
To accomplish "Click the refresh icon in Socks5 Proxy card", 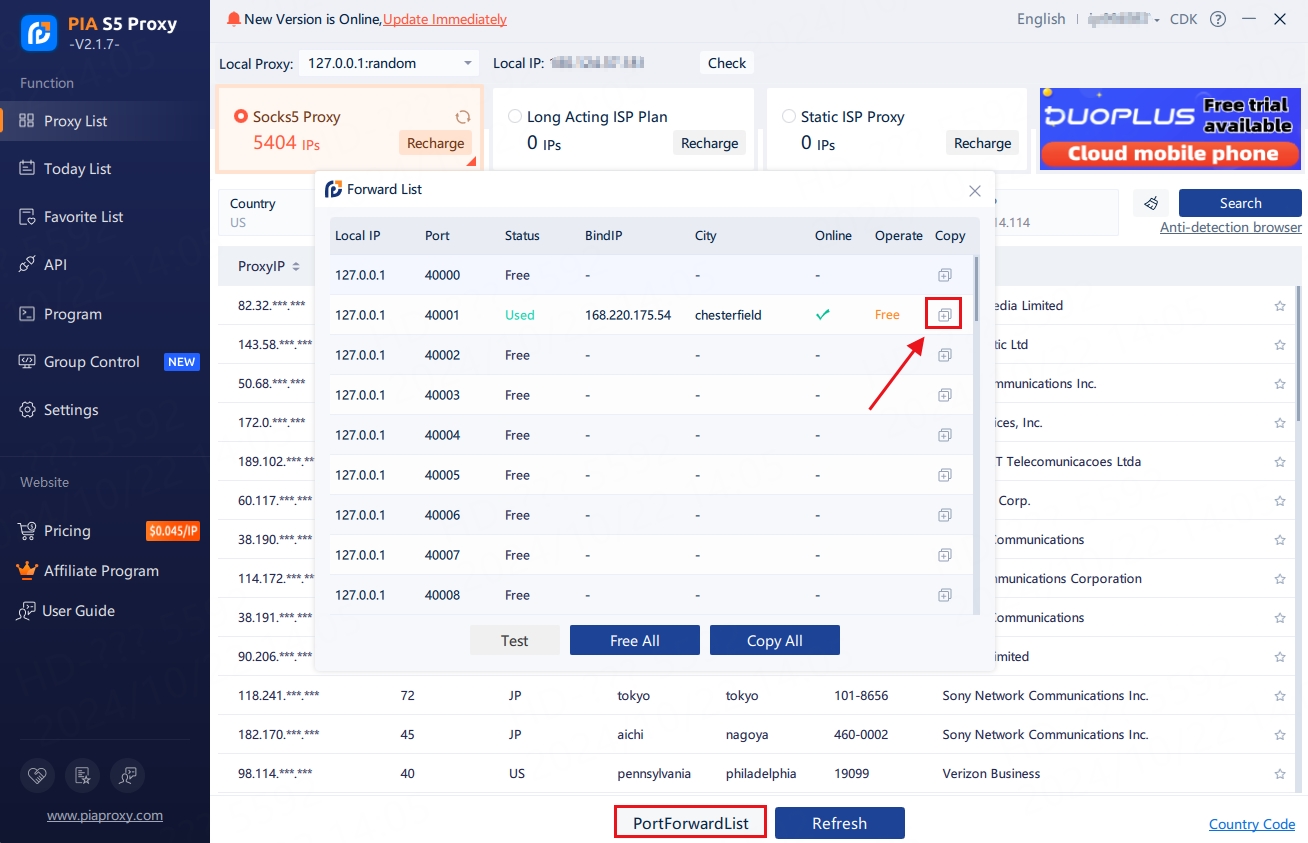I will click(x=462, y=117).
